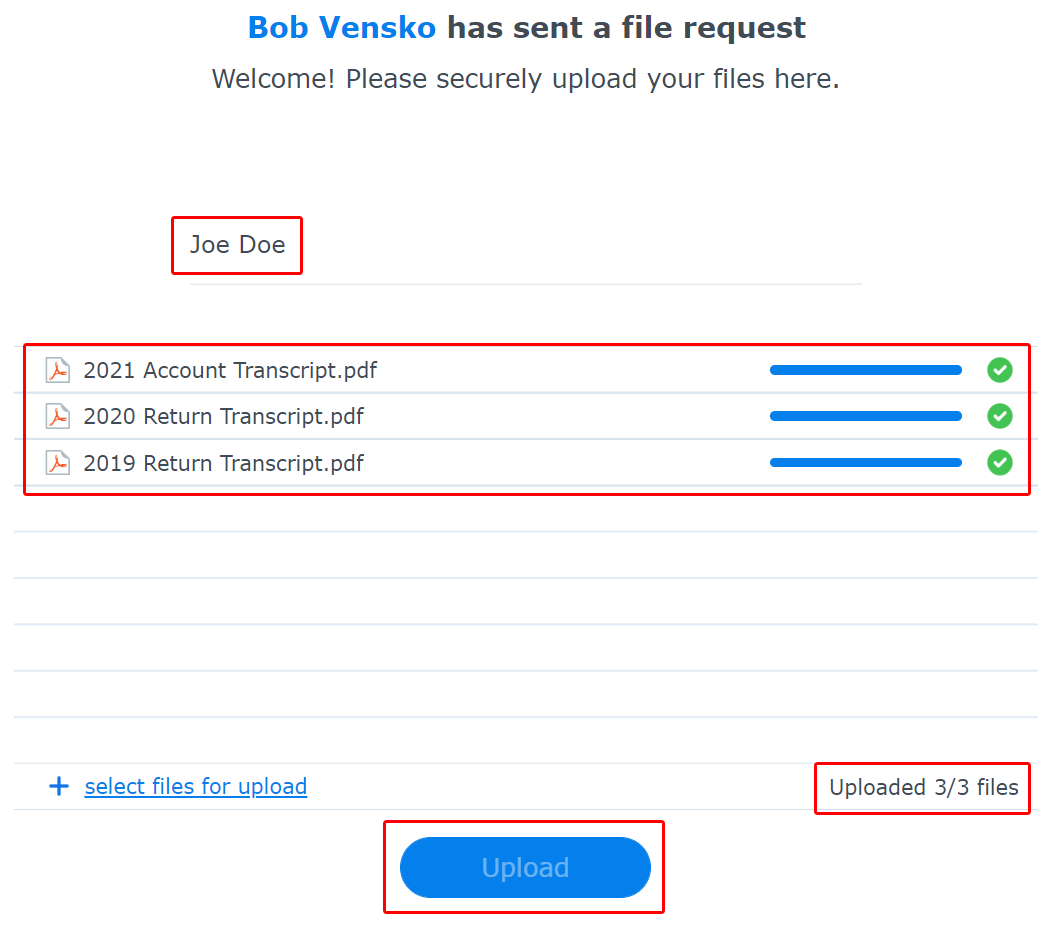Image resolution: width=1052 pixels, height=929 pixels.
Task: Click progress bar of 2021 Account Transcript
Action: (x=865, y=370)
